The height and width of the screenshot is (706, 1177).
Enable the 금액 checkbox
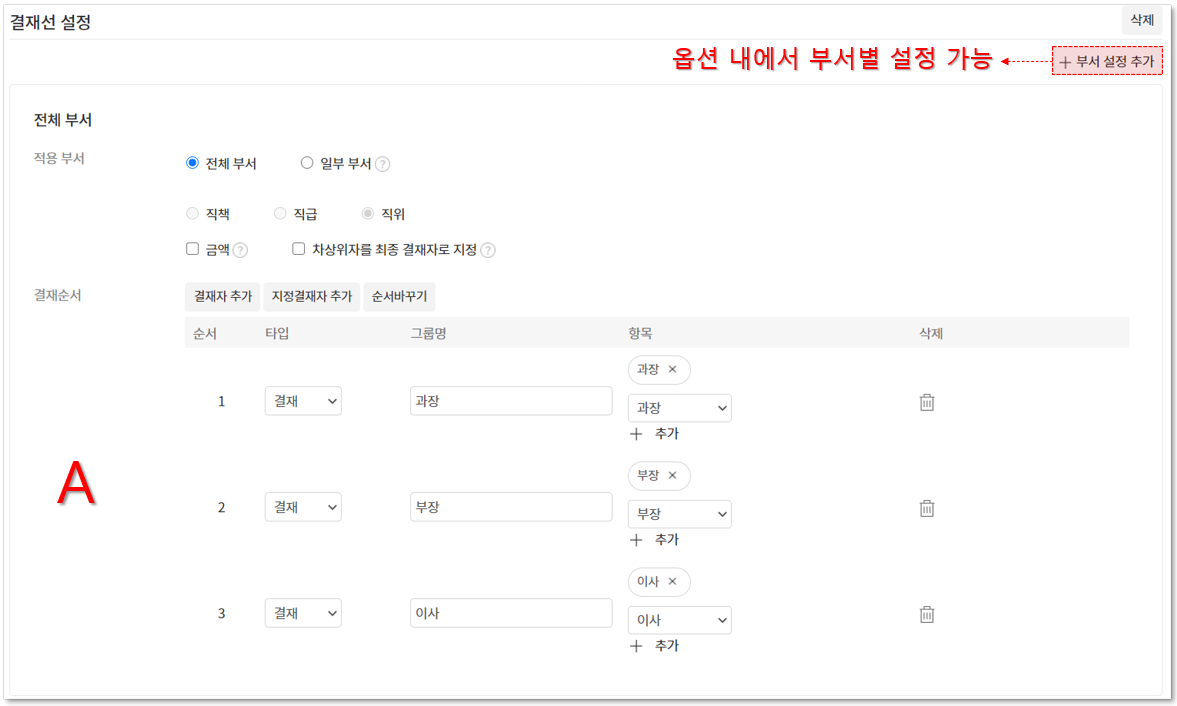193,249
